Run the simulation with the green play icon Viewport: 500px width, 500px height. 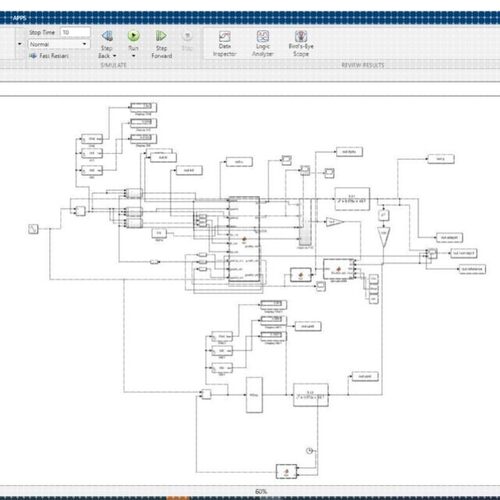point(134,36)
